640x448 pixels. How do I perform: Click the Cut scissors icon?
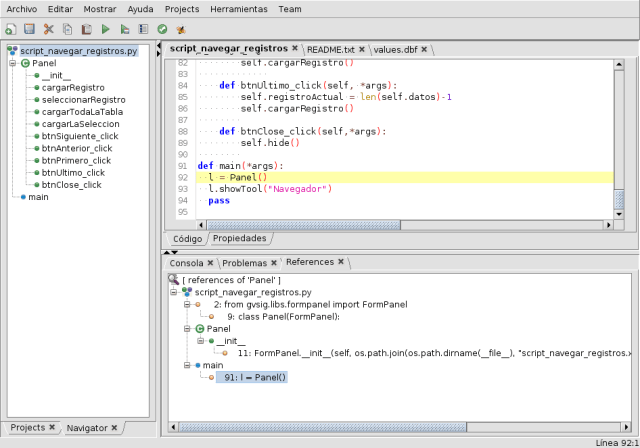pyautogui.click(x=48, y=29)
